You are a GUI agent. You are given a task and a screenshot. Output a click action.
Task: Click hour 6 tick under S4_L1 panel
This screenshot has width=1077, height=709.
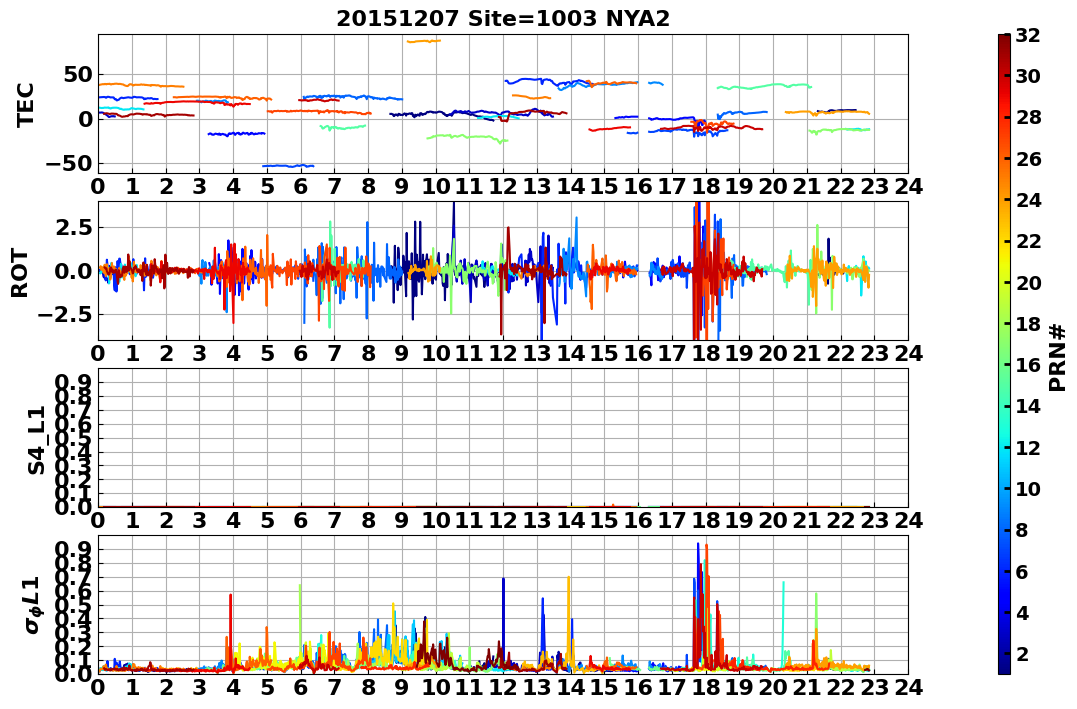[301, 520]
